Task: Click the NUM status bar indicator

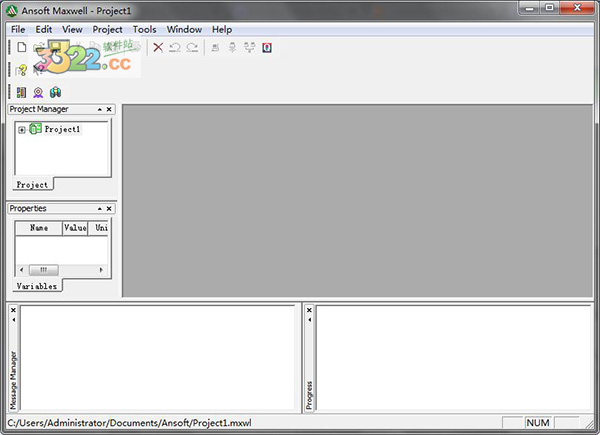Action: pos(538,423)
